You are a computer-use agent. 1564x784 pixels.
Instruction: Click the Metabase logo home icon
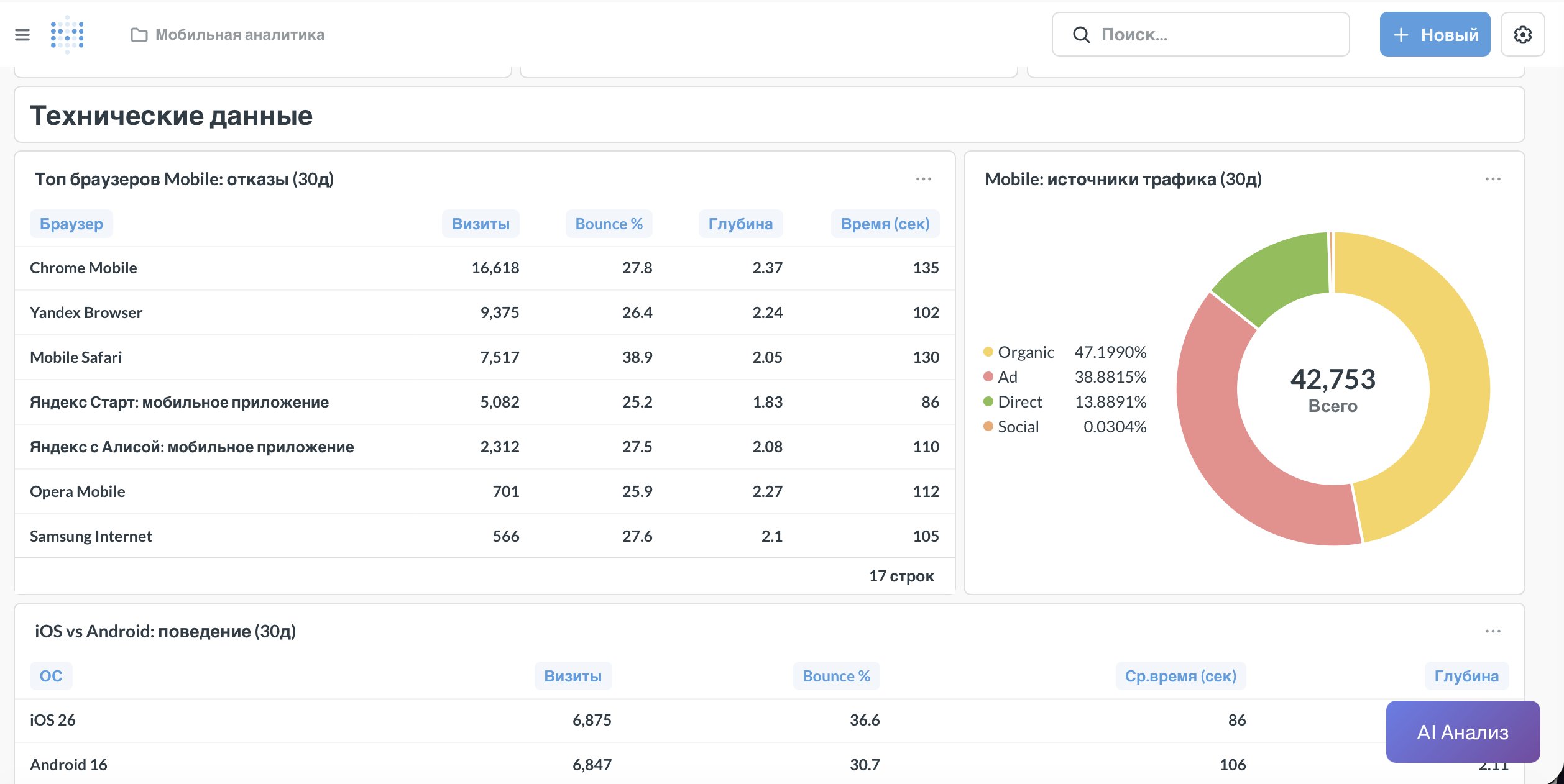click(x=67, y=35)
